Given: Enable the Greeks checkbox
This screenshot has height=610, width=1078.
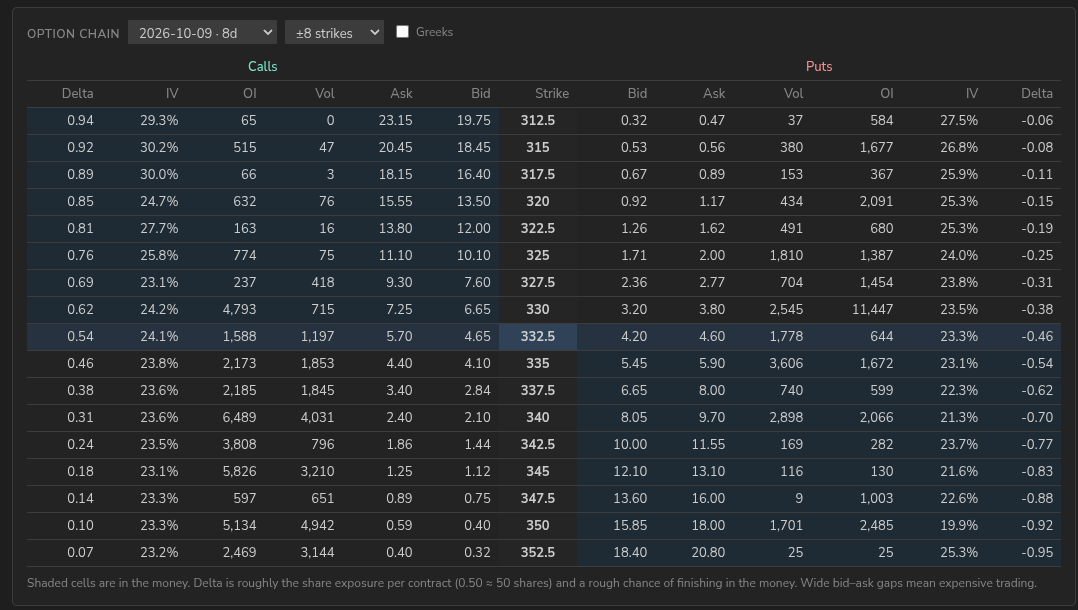Looking at the screenshot, I should tap(403, 32).
